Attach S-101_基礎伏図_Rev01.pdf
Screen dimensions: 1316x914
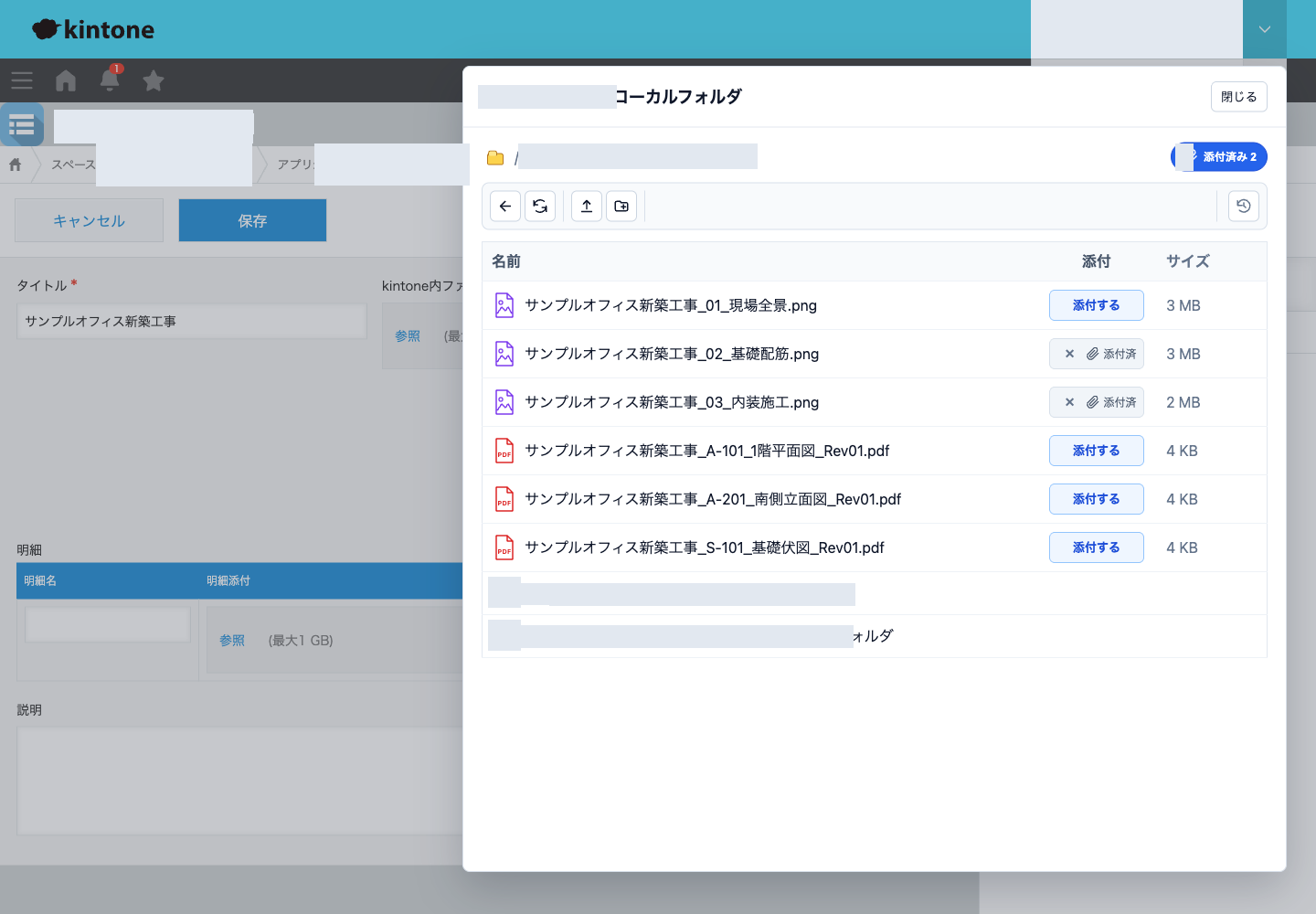[1097, 547]
